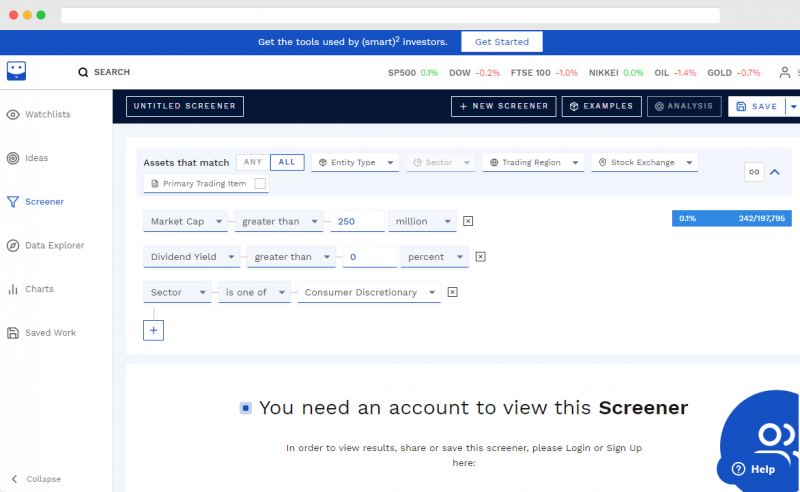Click the Market Cap value field 250
The image size is (800, 492).
click(x=357, y=222)
